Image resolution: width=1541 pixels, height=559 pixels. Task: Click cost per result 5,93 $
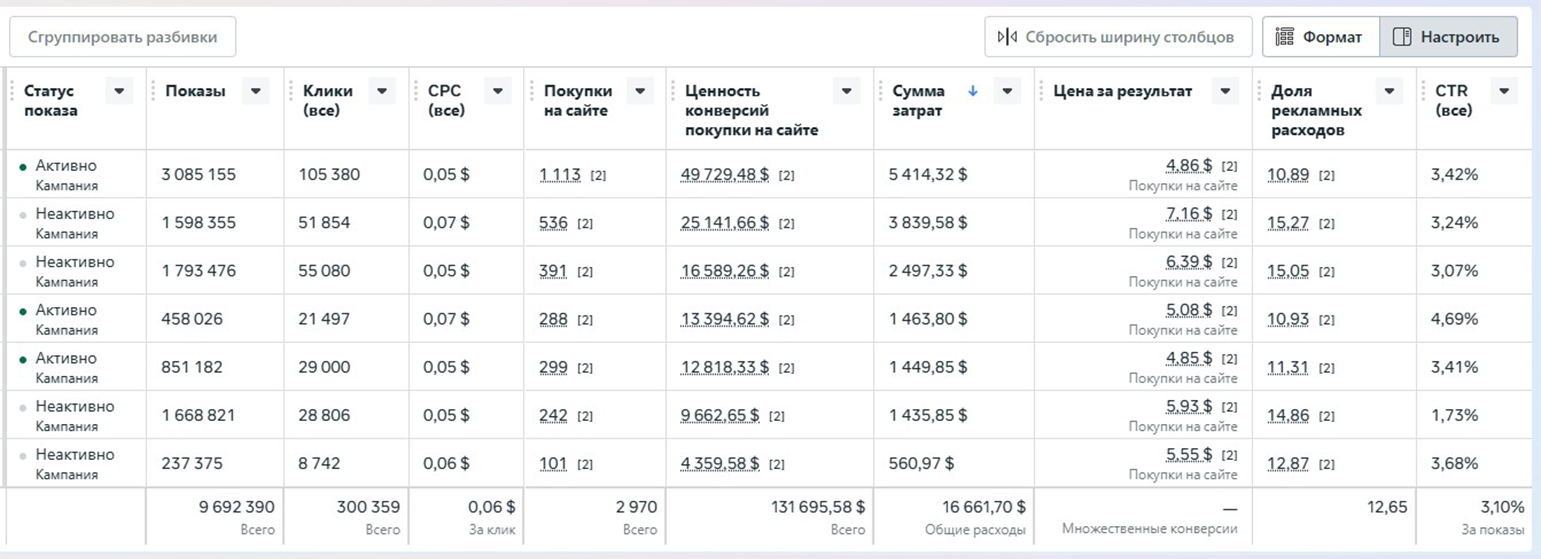click(1189, 405)
